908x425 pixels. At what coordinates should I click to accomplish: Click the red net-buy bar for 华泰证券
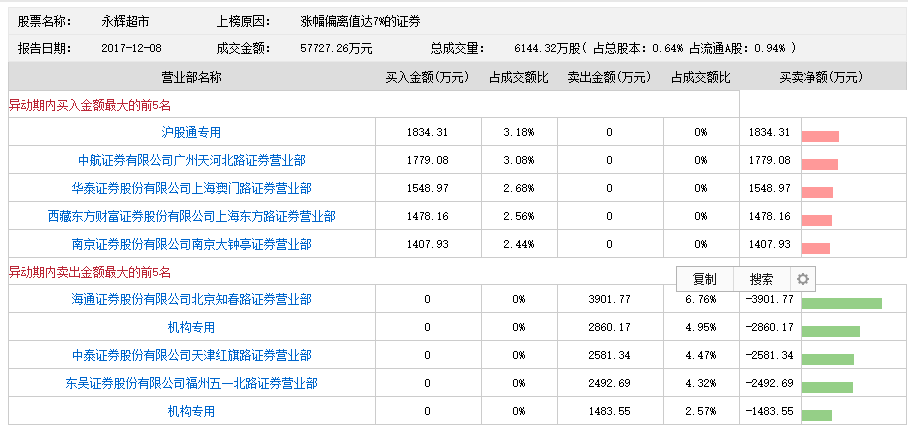[817, 192]
